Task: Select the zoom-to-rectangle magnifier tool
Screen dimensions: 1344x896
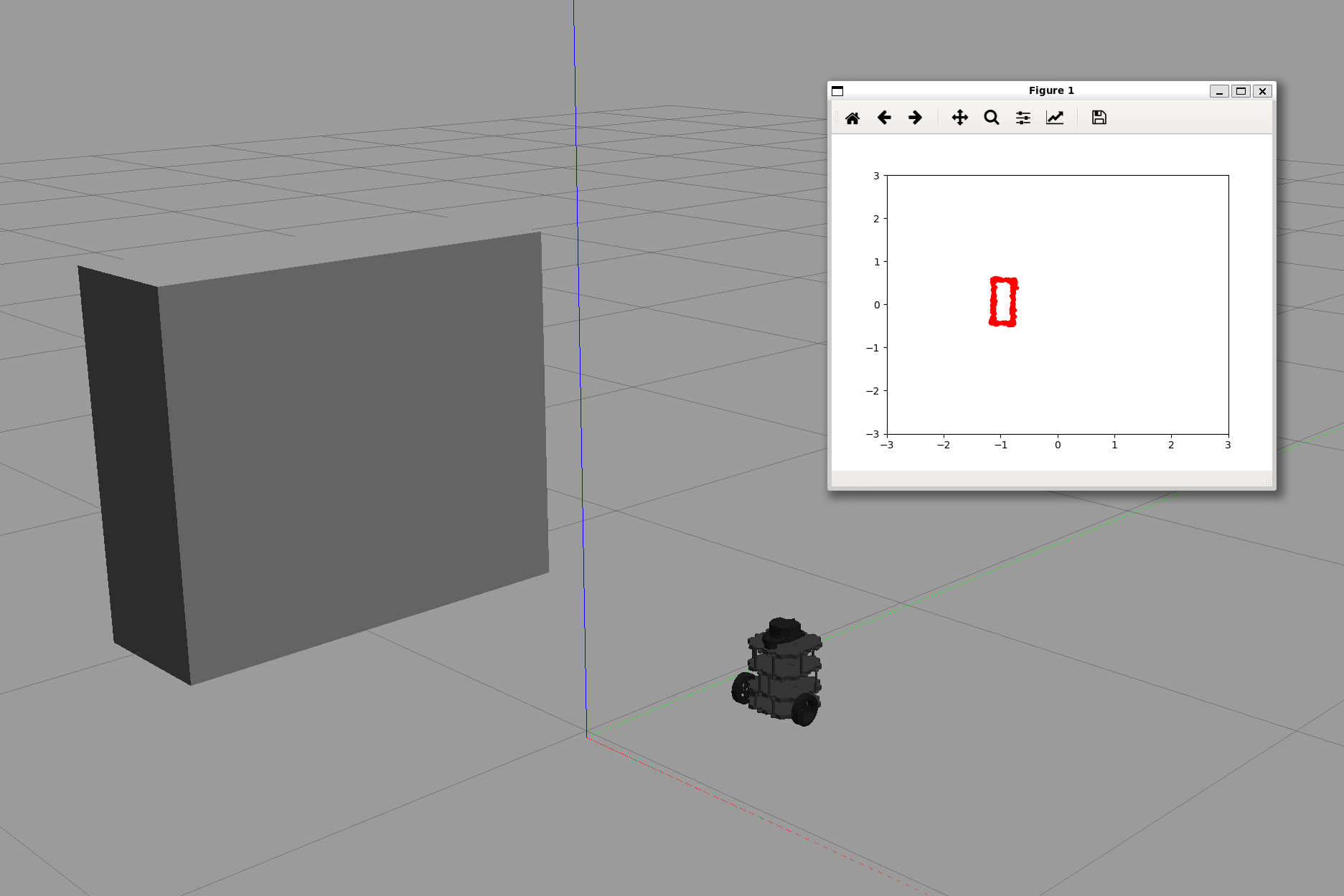Action: point(991,118)
